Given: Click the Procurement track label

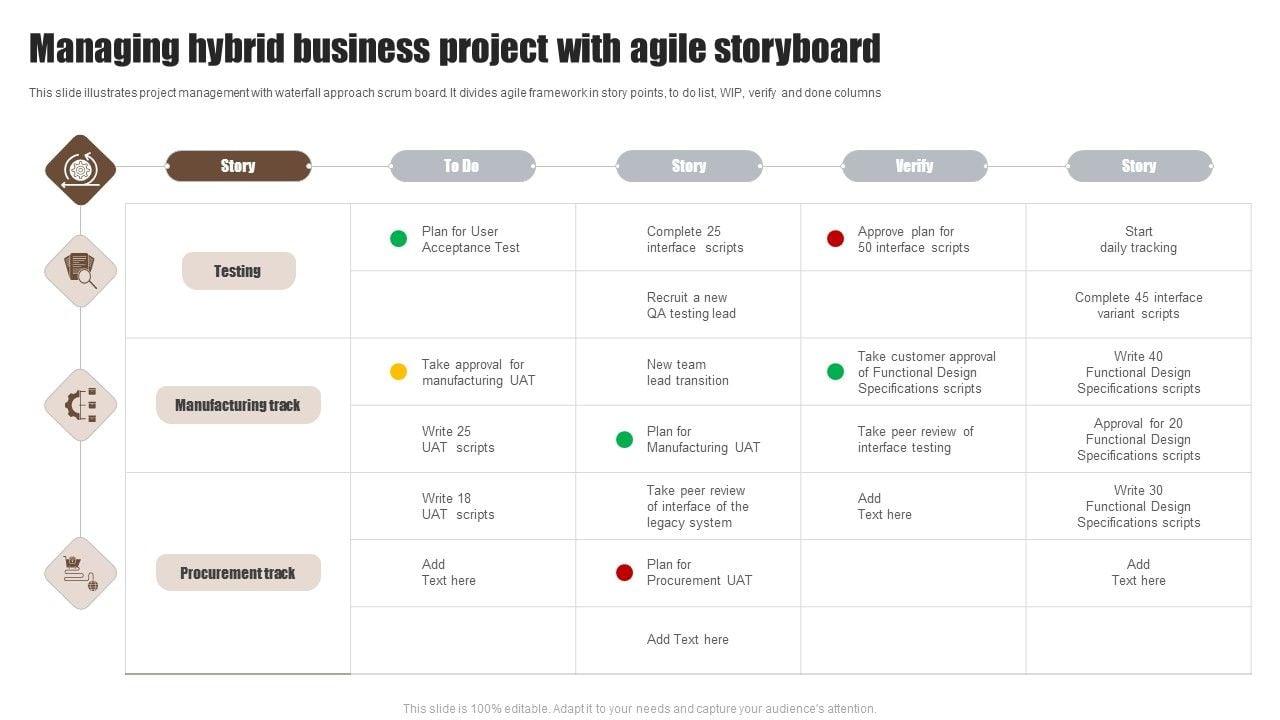Looking at the screenshot, I should click(238, 573).
